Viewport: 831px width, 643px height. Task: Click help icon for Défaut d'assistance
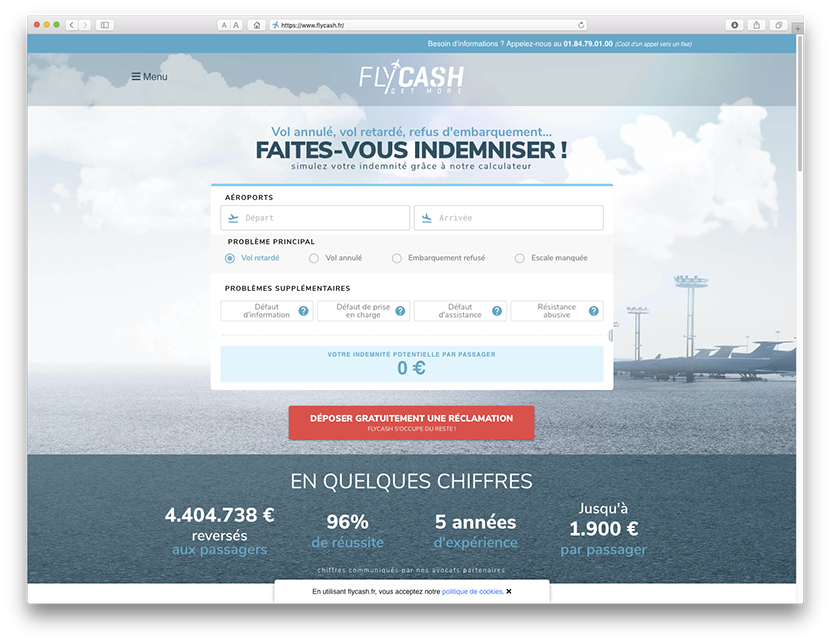(498, 311)
